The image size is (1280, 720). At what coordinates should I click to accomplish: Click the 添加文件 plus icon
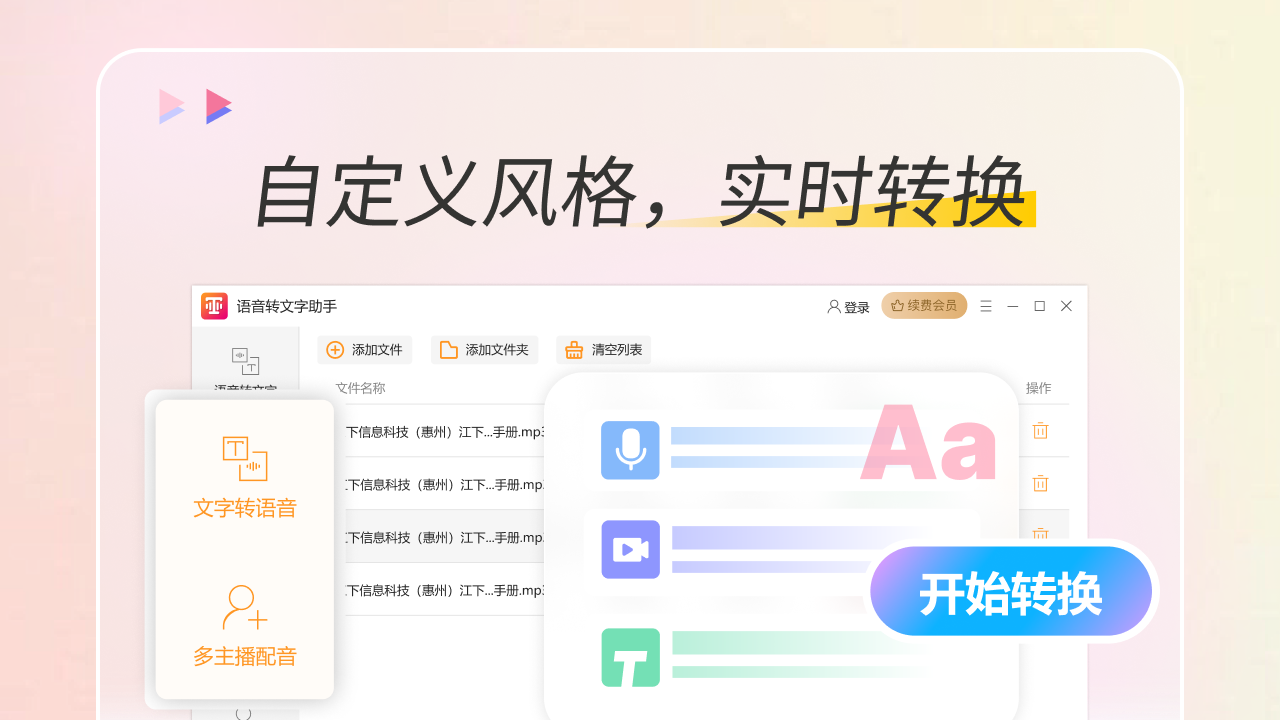tap(335, 350)
